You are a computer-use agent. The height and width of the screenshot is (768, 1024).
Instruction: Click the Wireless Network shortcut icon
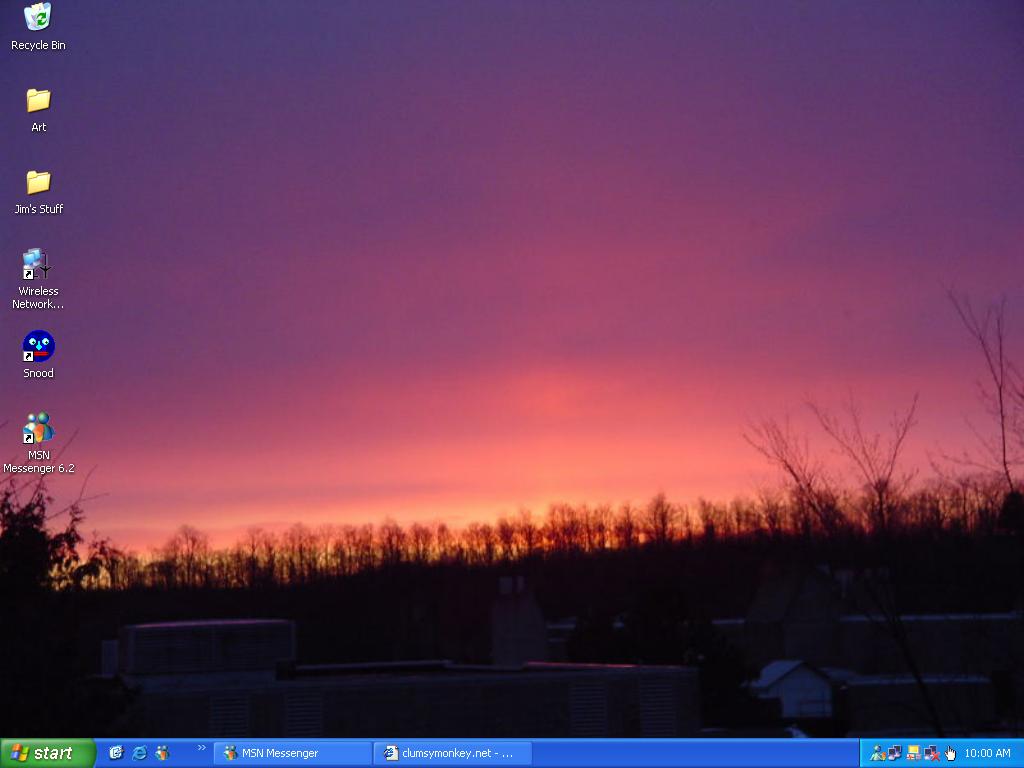[38, 264]
